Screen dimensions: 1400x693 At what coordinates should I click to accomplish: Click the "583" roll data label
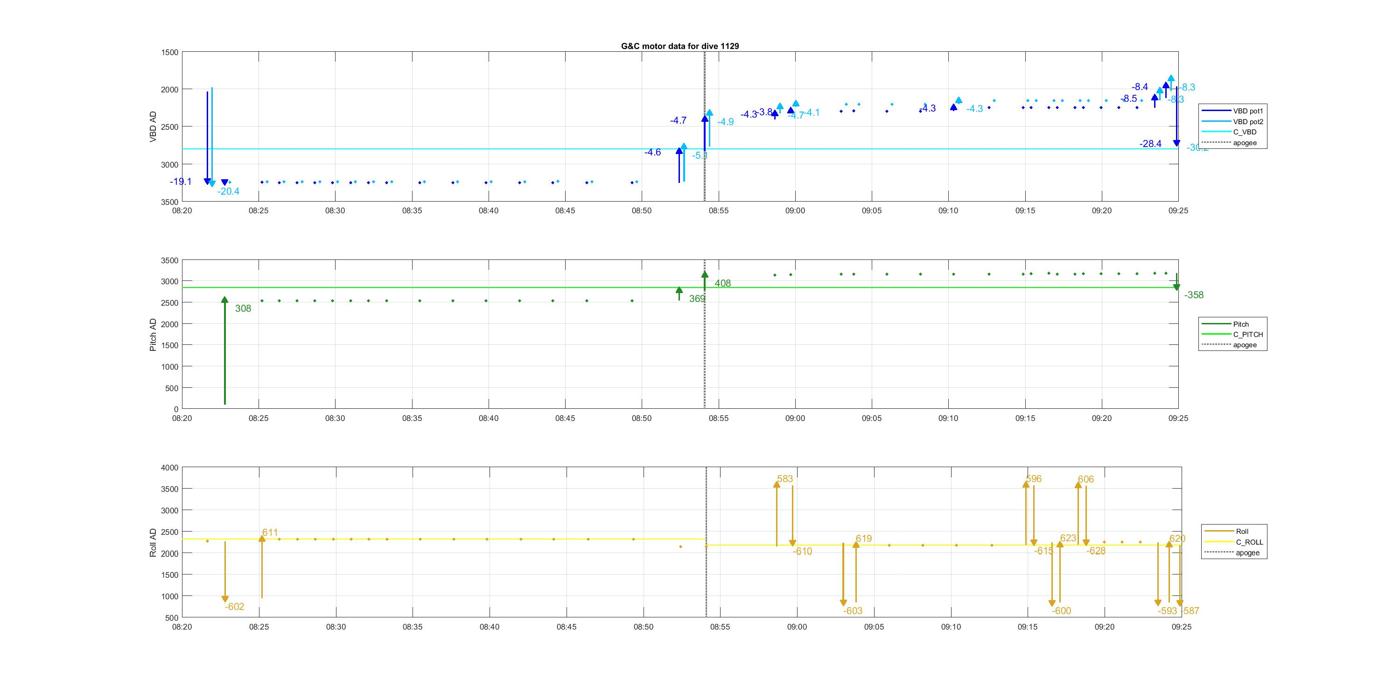pos(785,479)
